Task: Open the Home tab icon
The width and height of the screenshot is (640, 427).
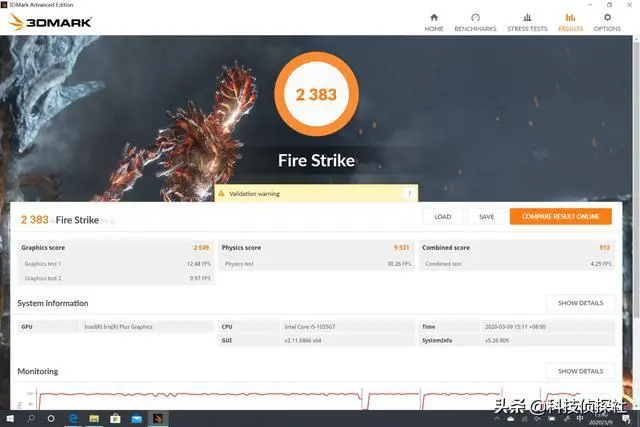Action: pos(434,18)
